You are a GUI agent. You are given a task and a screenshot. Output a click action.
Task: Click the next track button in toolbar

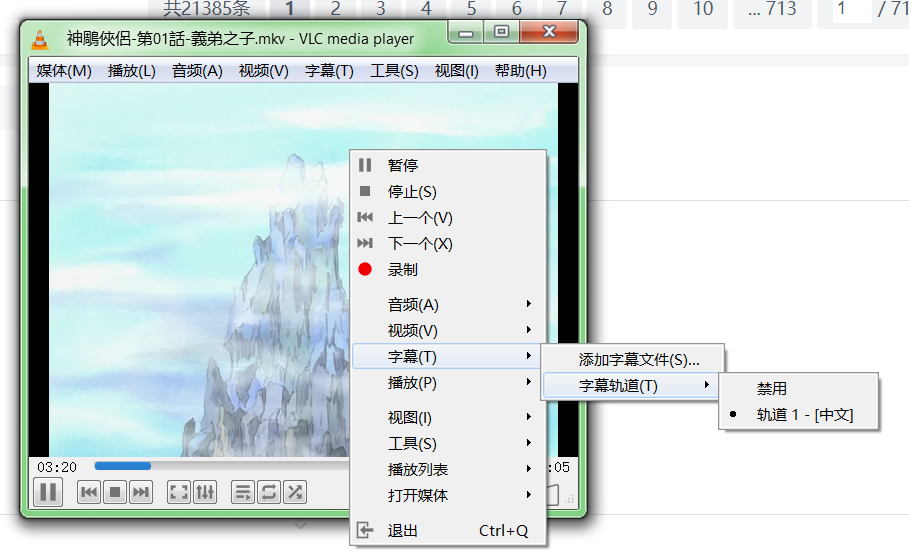pos(141,493)
